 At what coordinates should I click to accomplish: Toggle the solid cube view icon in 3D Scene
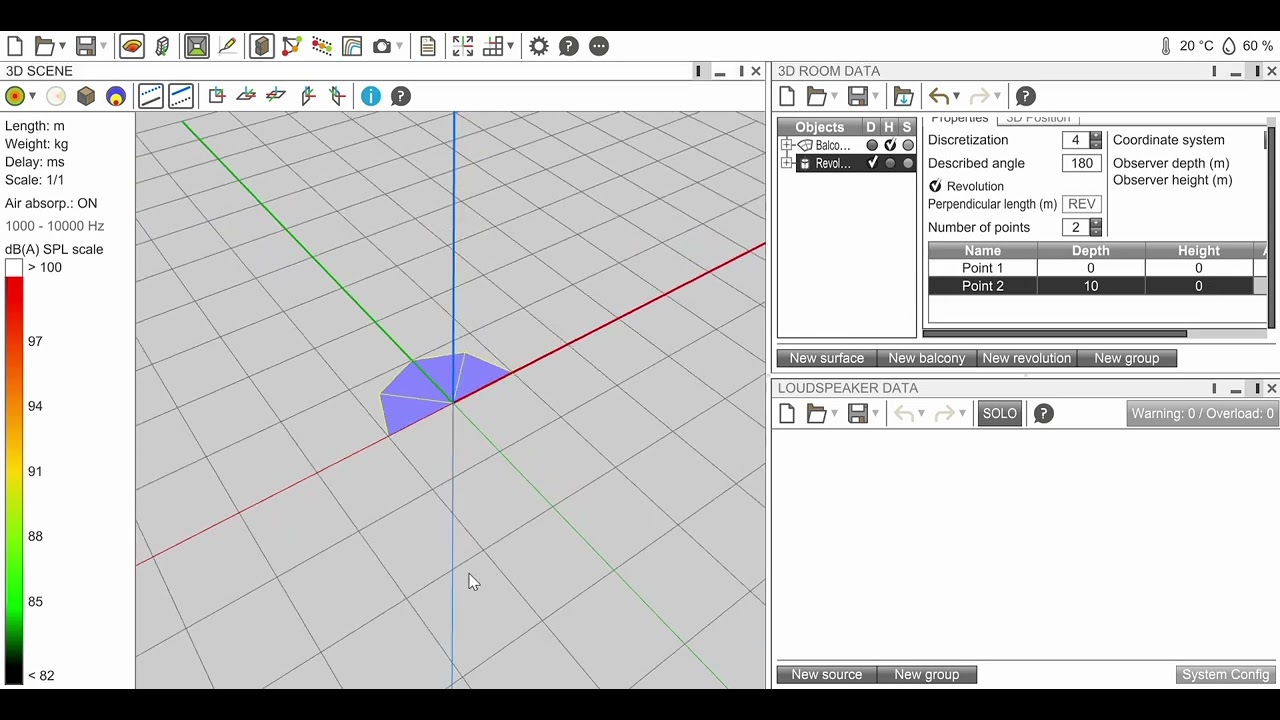click(x=86, y=96)
